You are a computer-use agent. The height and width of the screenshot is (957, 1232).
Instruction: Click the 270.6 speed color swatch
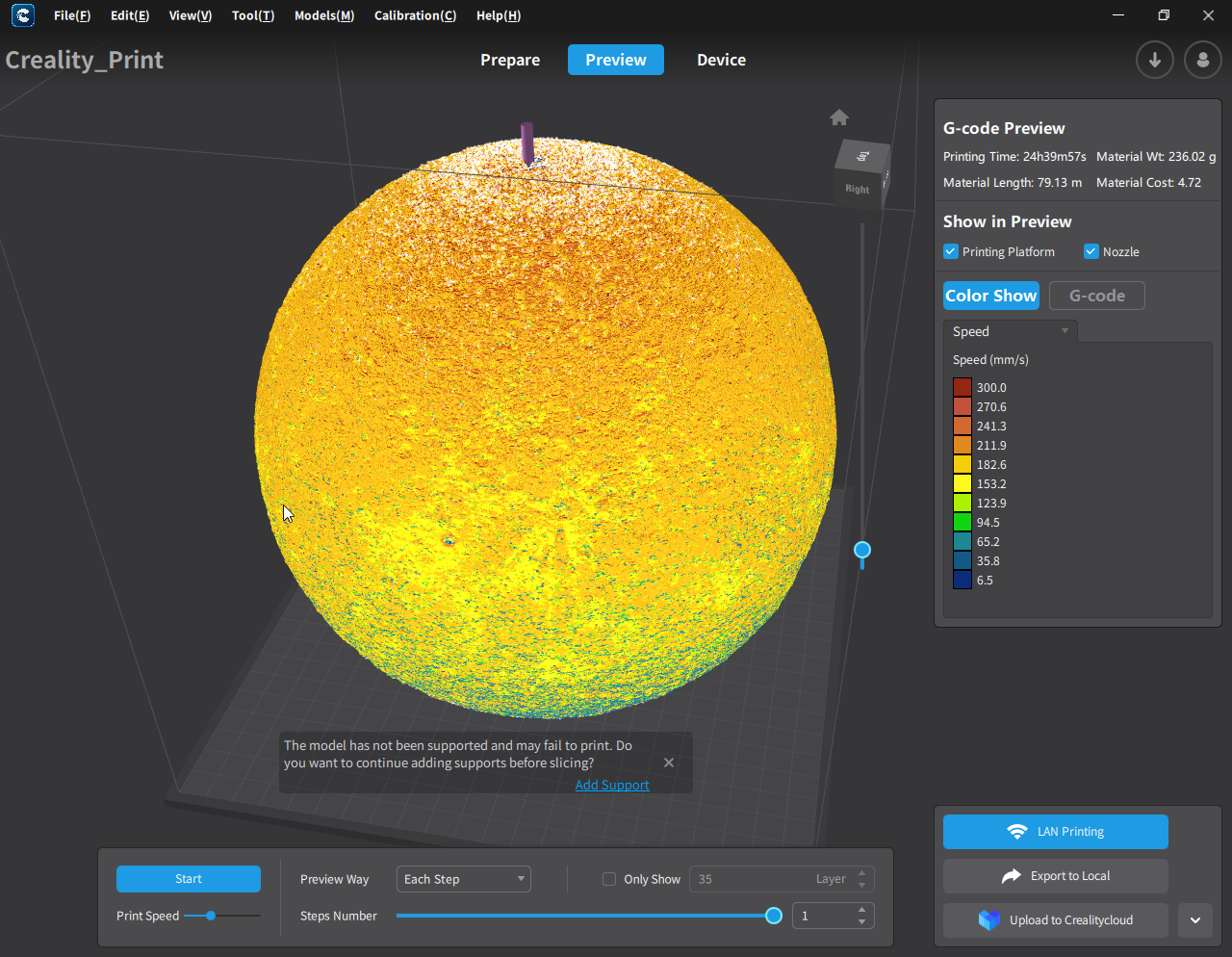click(x=962, y=406)
